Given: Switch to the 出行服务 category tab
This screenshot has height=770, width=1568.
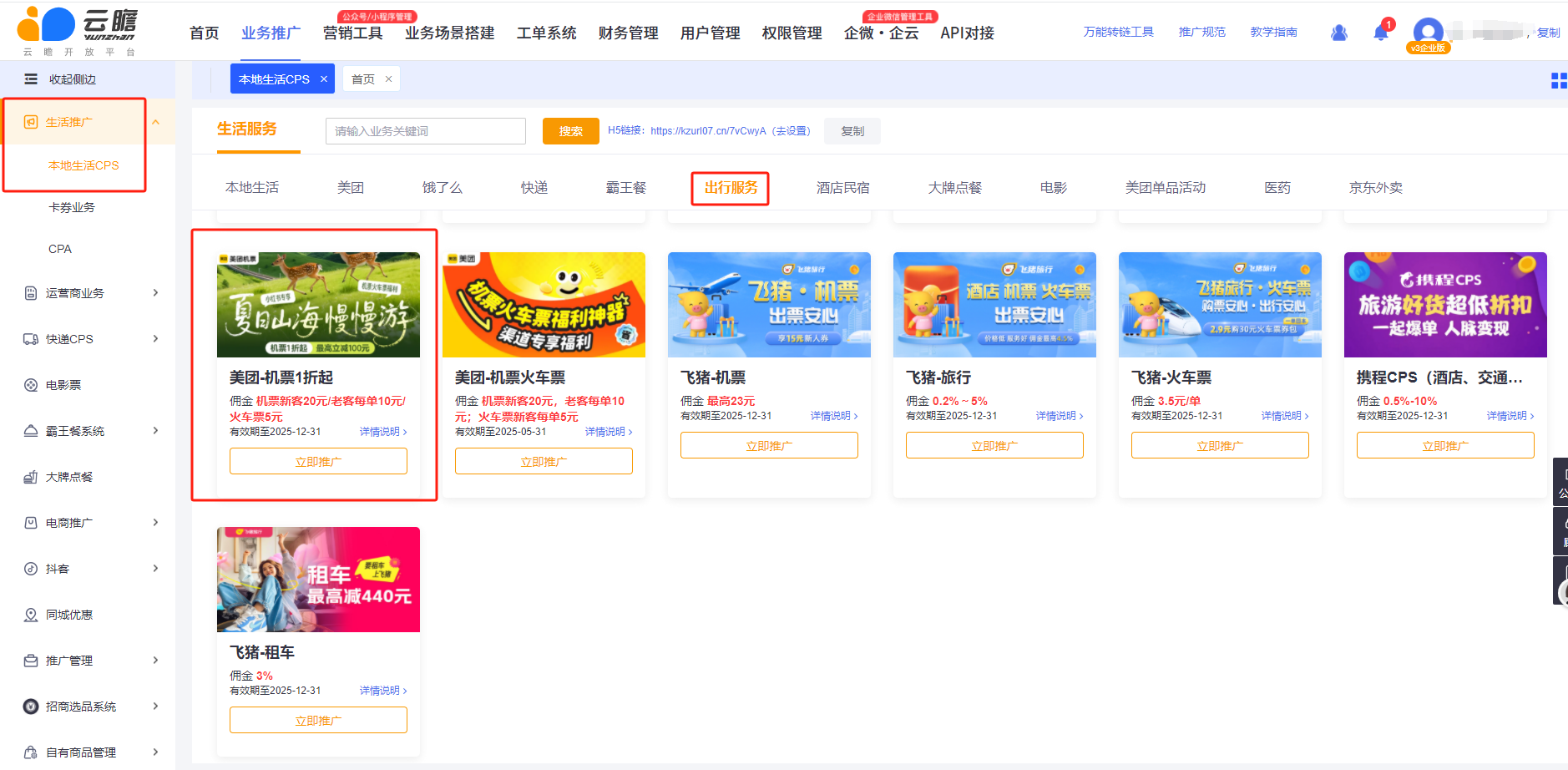Looking at the screenshot, I should pyautogui.click(x=731, y=188).
